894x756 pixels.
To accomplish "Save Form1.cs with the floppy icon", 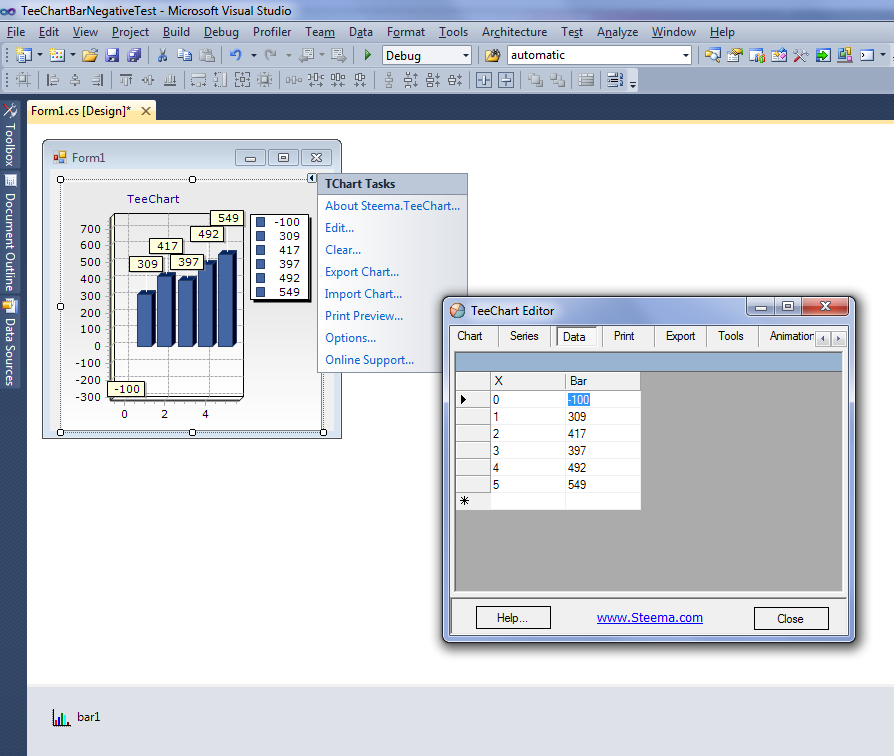I will click(112, 55).
